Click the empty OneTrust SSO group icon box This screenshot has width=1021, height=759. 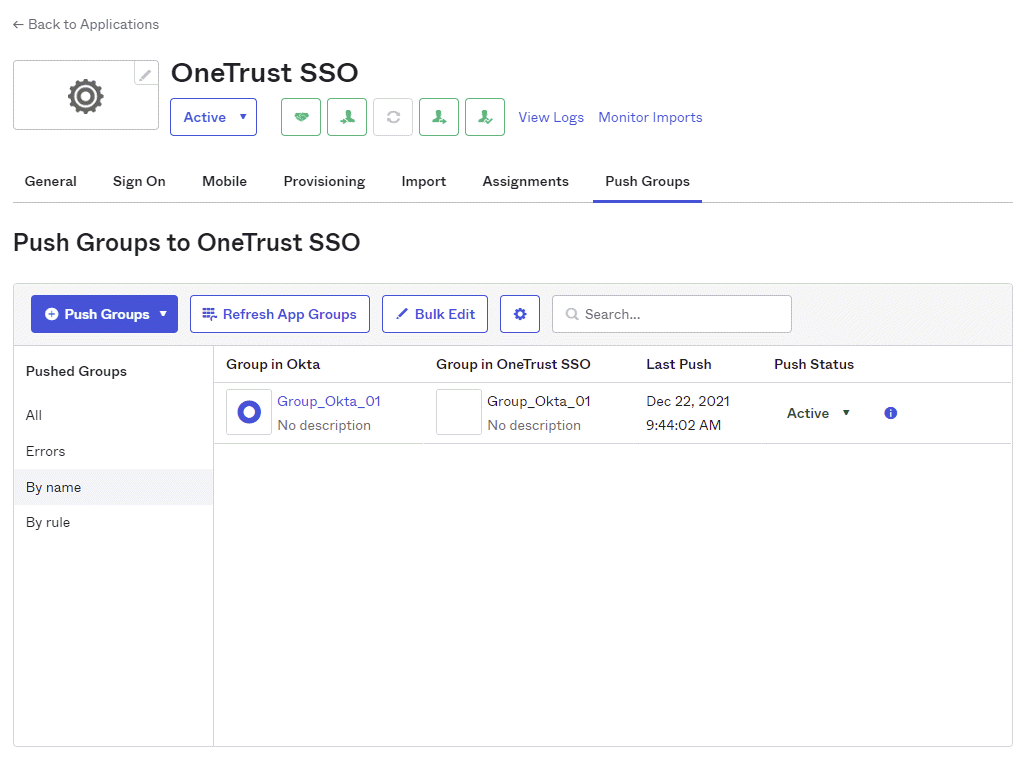(x=458, y=412)
